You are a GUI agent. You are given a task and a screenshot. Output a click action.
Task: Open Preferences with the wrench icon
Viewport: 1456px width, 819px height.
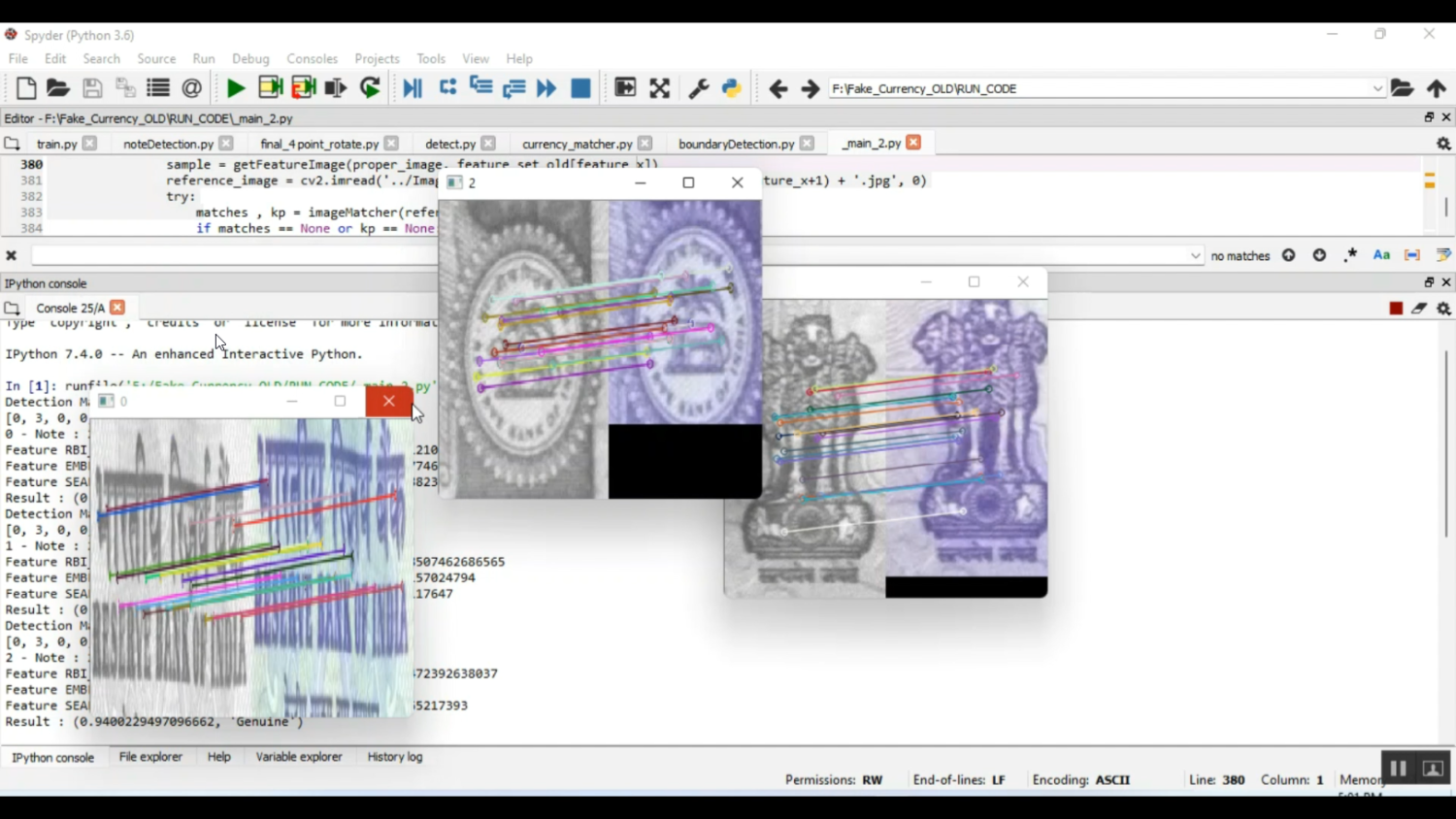tap(698, 88)
